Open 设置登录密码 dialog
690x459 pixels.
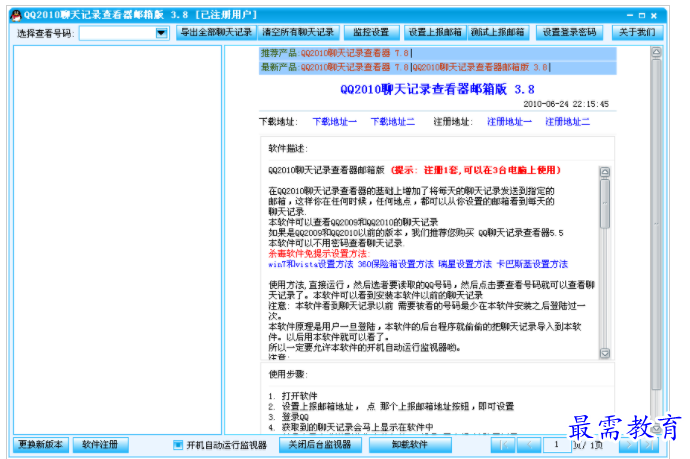(x=569, y=32)
